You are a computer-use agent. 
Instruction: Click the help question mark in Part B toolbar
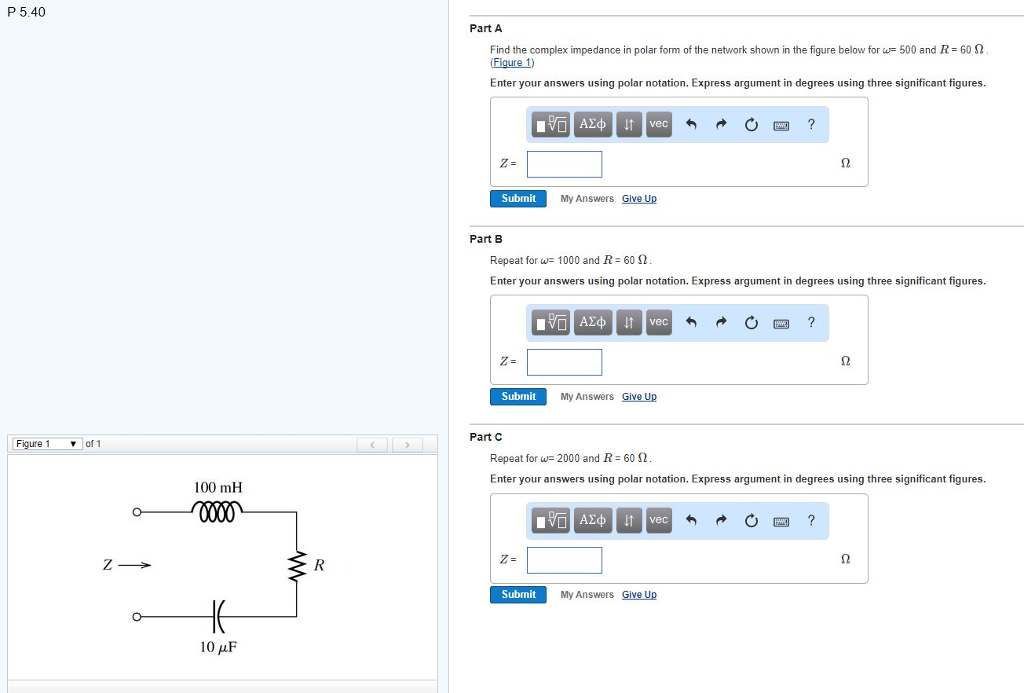point(811,322)
